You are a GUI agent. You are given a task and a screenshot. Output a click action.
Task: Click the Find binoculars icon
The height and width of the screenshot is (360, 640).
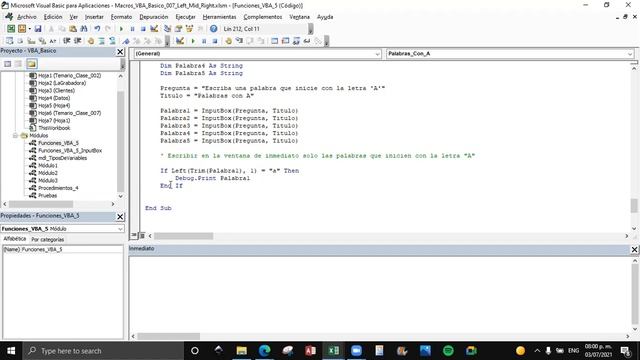[84, 29]
